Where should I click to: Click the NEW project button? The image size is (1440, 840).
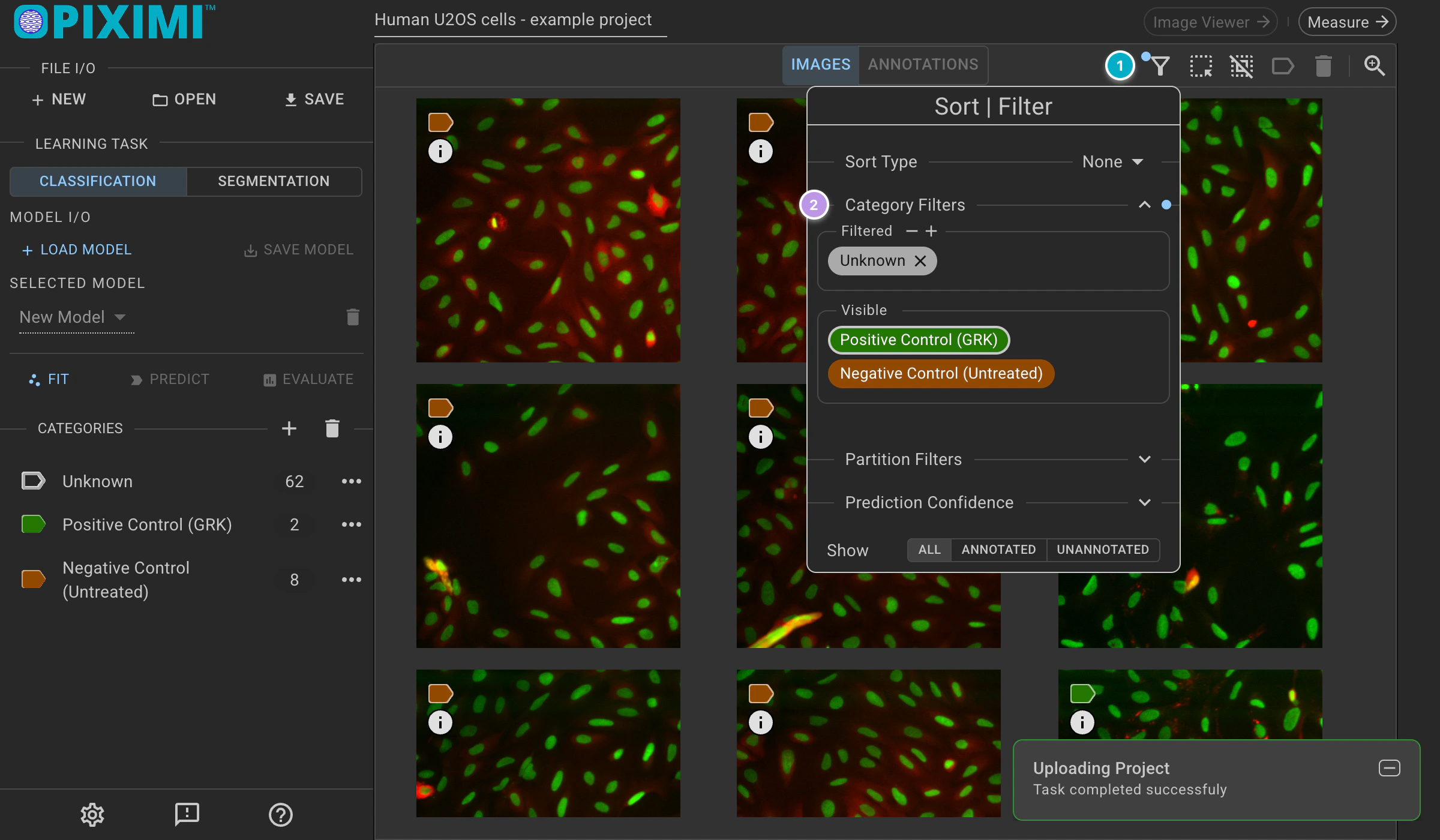pyautogui.click(x=59, y=100)
